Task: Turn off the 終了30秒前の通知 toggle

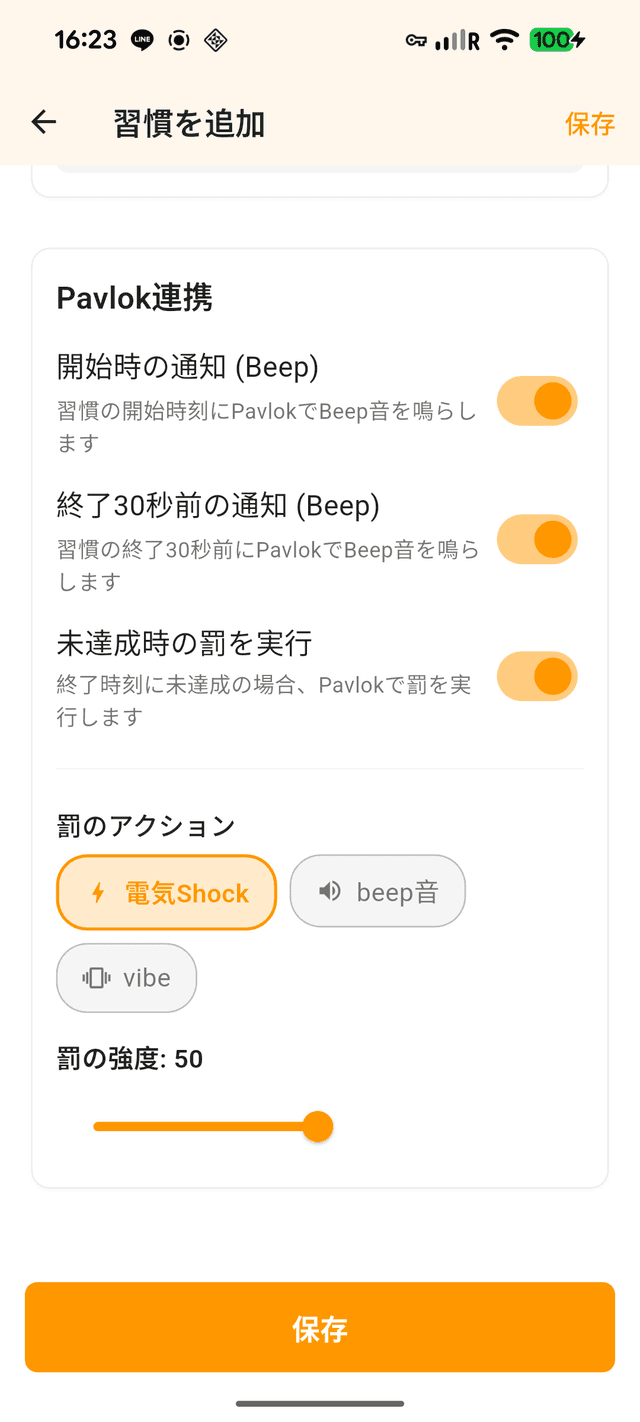Action: pos(537,539)
